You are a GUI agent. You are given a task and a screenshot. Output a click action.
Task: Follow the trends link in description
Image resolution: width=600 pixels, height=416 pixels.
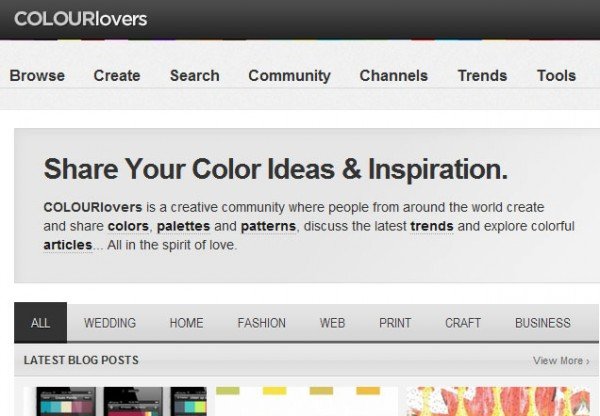(x=432, y=226)
